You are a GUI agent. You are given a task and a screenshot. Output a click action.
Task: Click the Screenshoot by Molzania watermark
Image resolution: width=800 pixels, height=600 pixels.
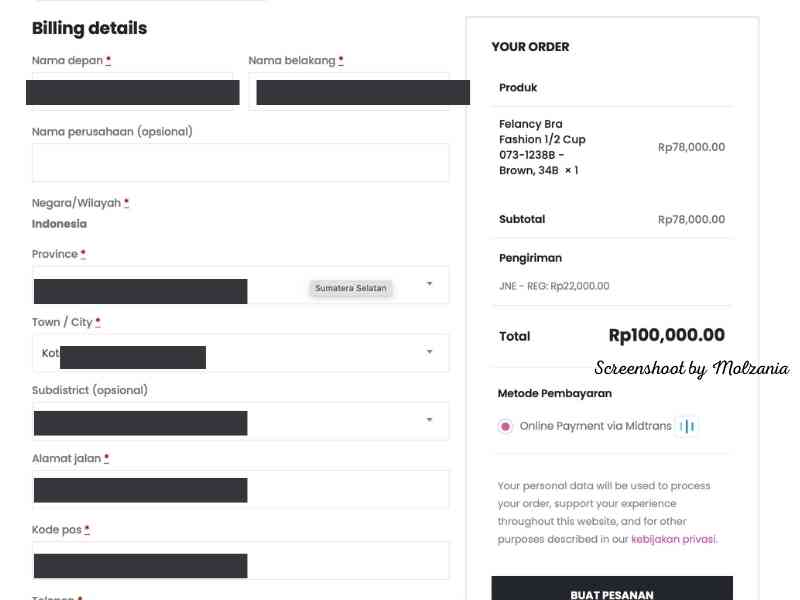tap(691, 369)
